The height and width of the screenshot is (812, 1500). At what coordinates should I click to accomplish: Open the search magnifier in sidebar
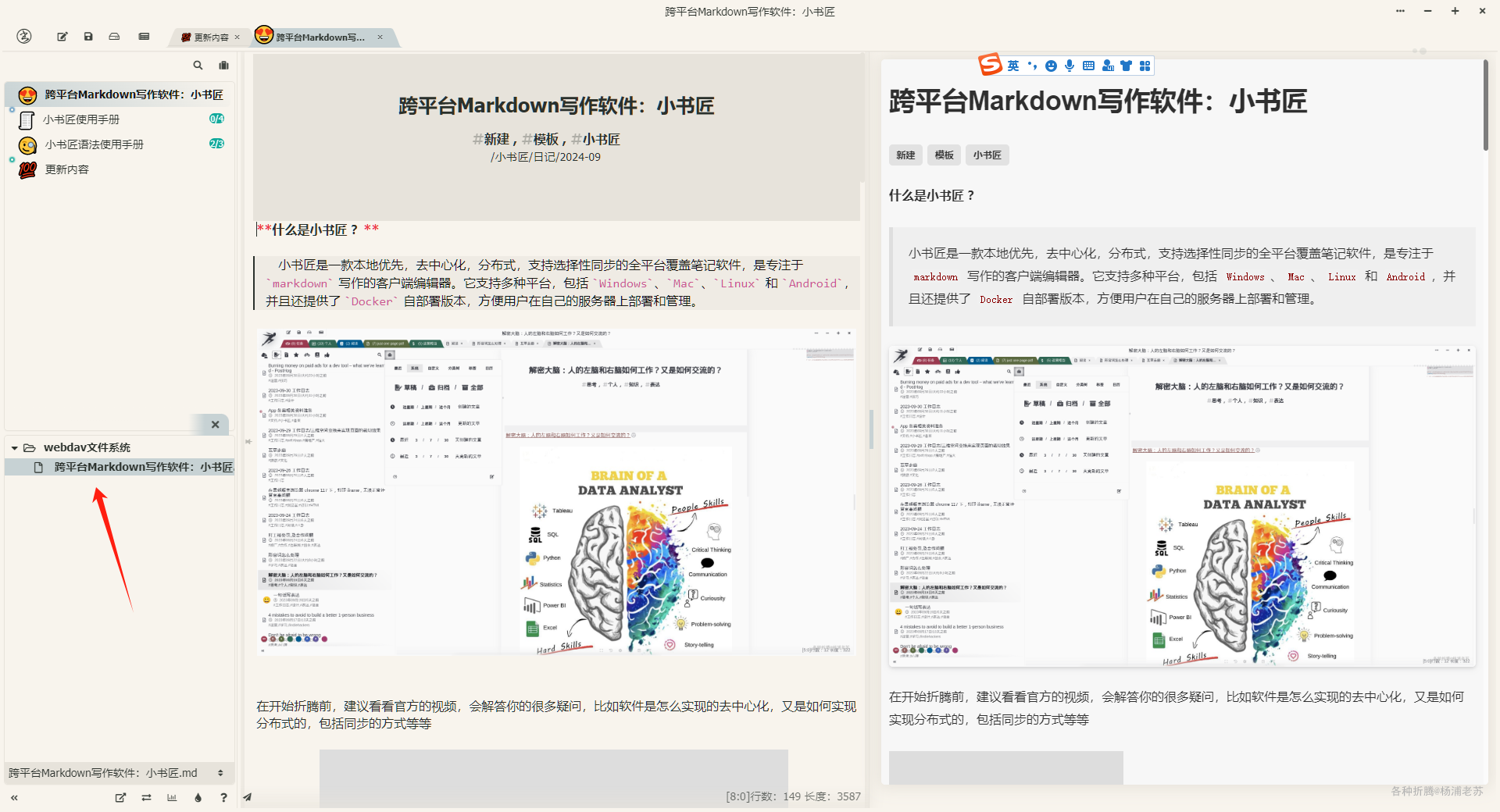coord(198,66)
